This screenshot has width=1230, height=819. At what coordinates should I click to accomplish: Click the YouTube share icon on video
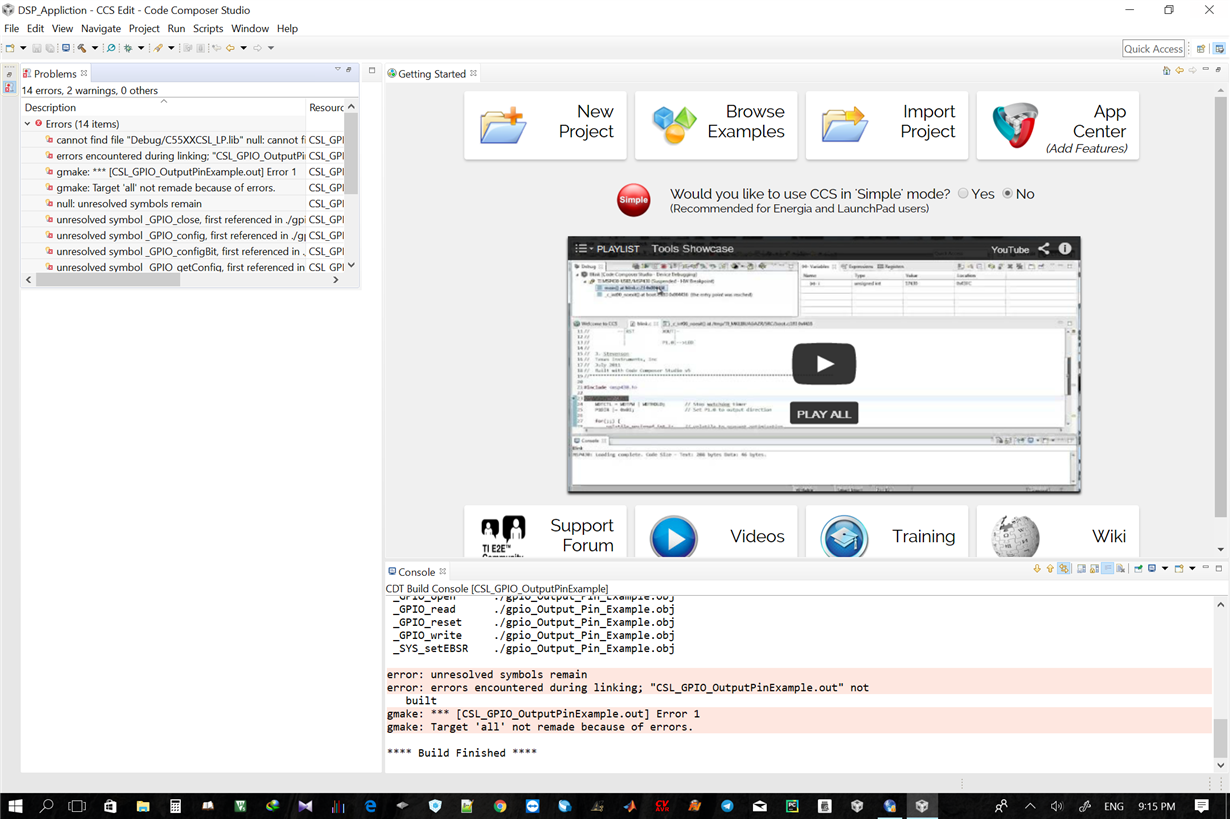point(1044,249)
